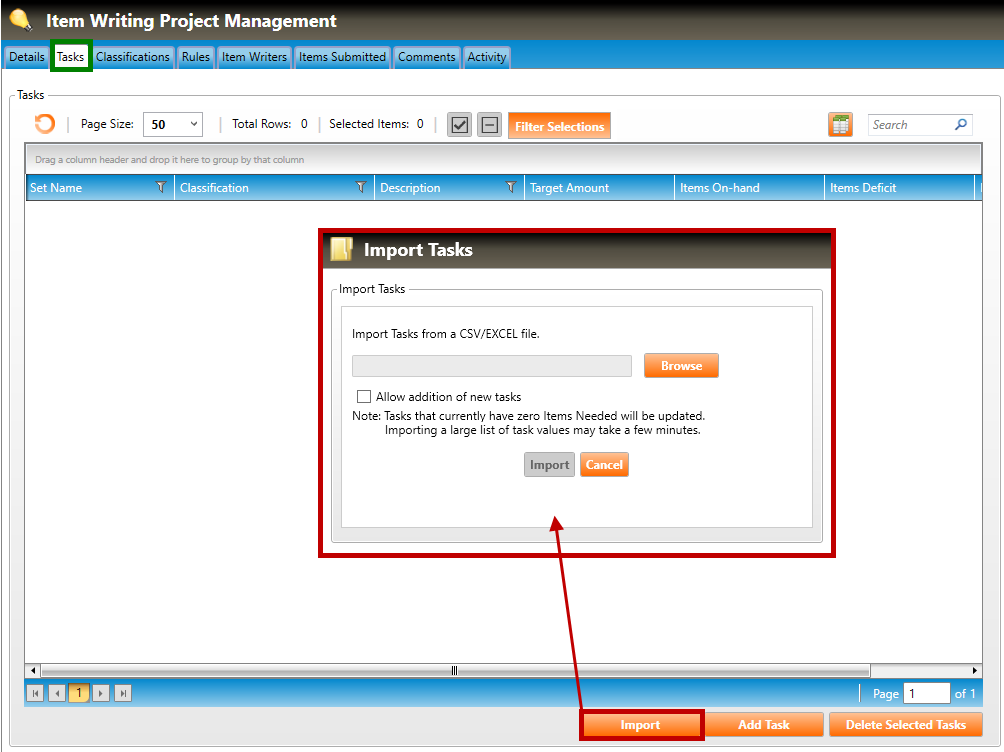Switch to the Classifications tab

pyautogui.click(x=133, y=57)
